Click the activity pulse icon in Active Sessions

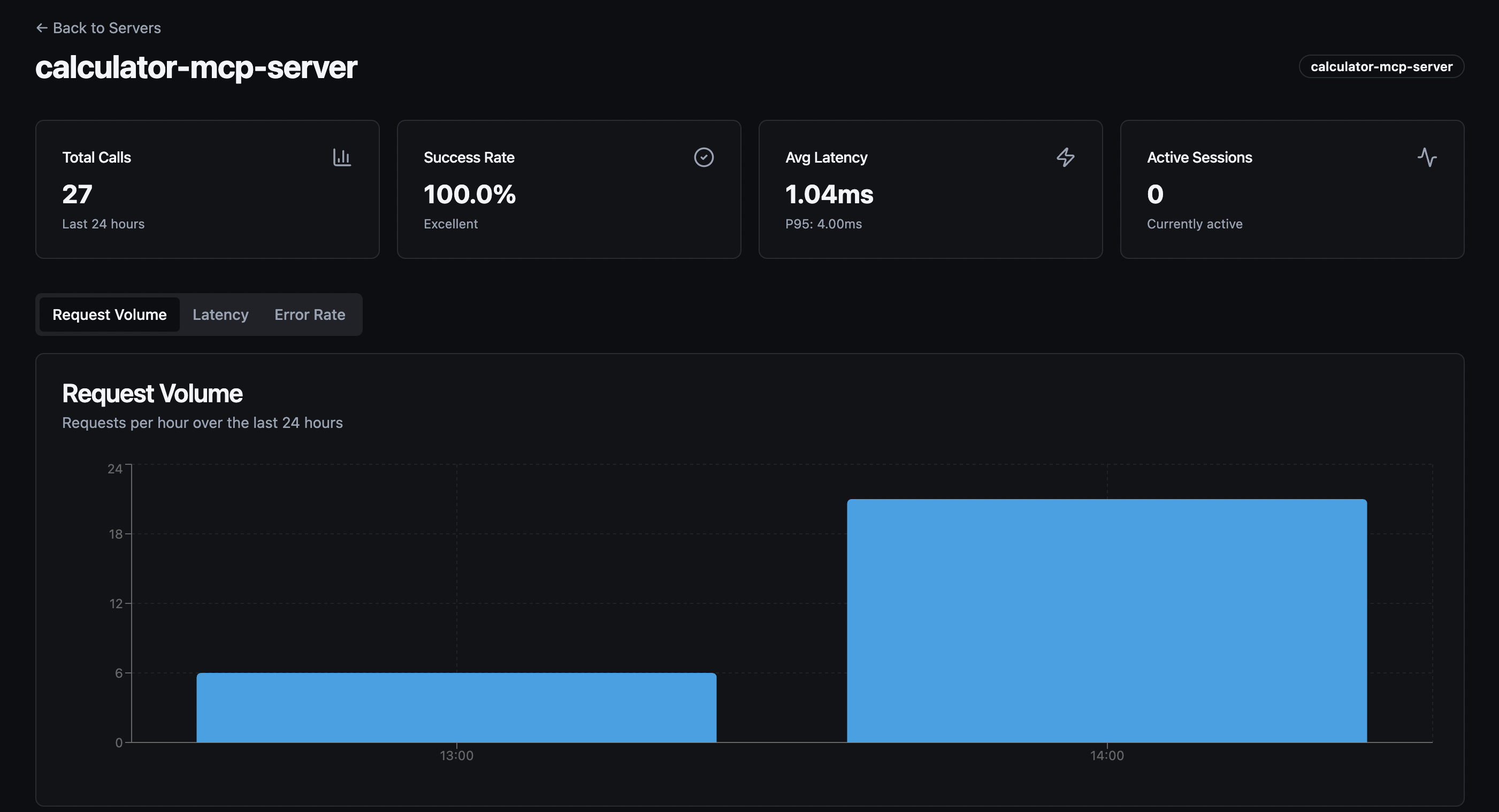tap(1427, 157)
